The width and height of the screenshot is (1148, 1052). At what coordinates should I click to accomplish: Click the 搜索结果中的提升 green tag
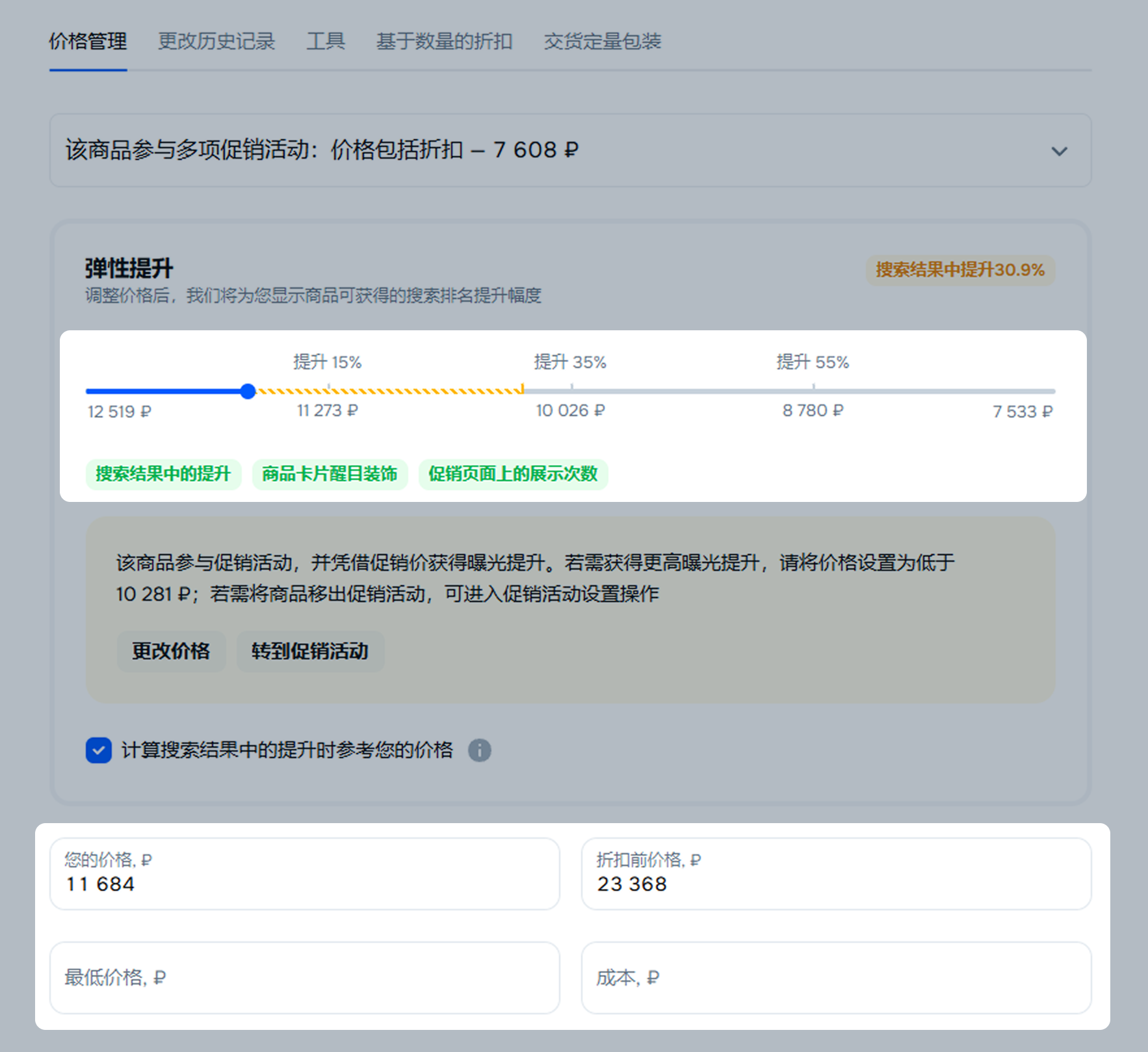tap(163, 474)
